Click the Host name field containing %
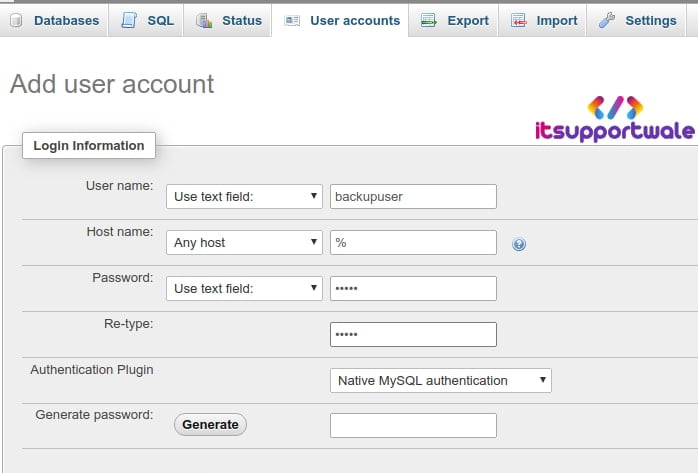The height and width of the screenshot is (473, 698). tap(413, 243)
